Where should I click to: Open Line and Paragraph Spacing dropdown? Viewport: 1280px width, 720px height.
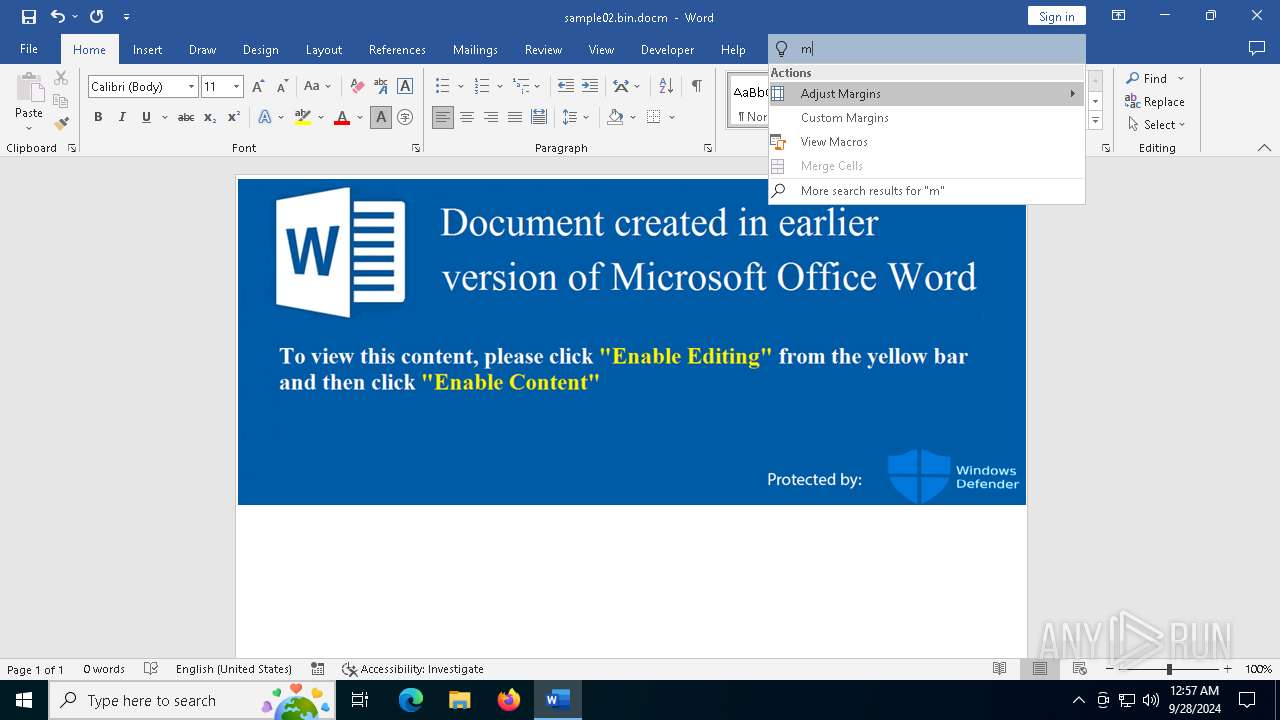[575, 117]
